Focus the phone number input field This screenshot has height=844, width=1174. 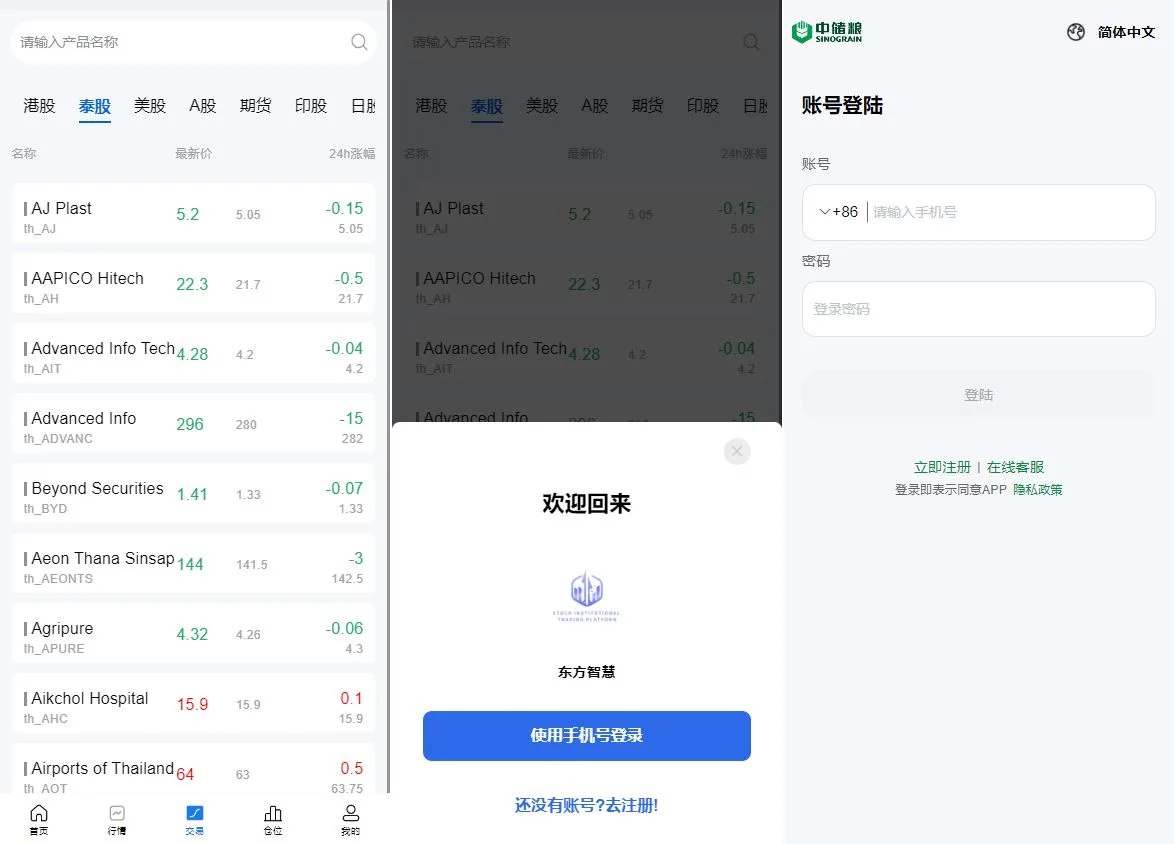click(1011, 212)
